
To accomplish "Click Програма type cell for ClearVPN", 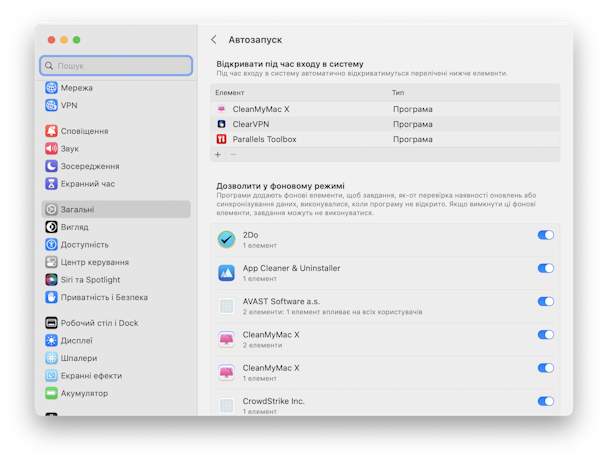I will click(x=413, y=124).
